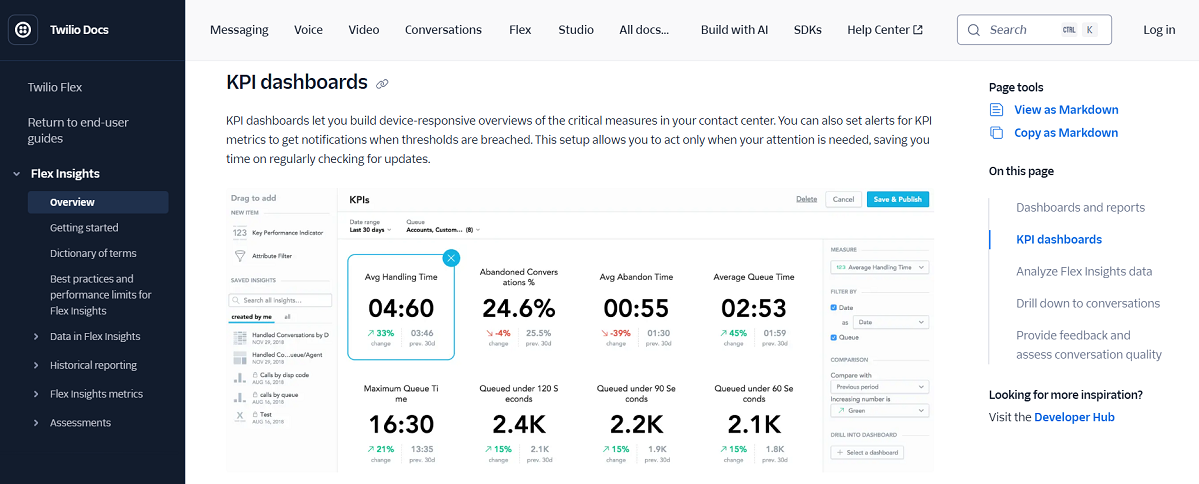Jump to KPI dashboards in page outline

(1059, 239)
